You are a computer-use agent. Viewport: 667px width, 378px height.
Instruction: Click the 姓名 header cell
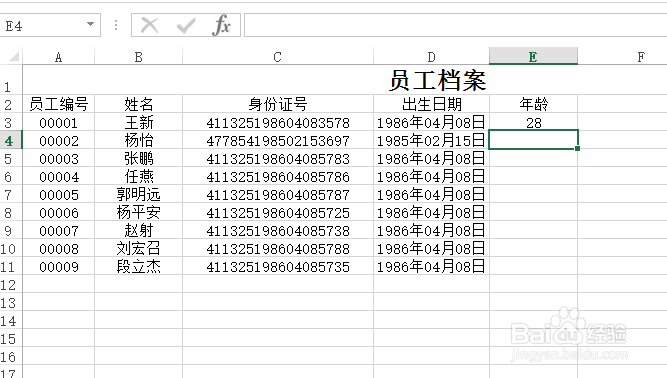click(139, 104)
